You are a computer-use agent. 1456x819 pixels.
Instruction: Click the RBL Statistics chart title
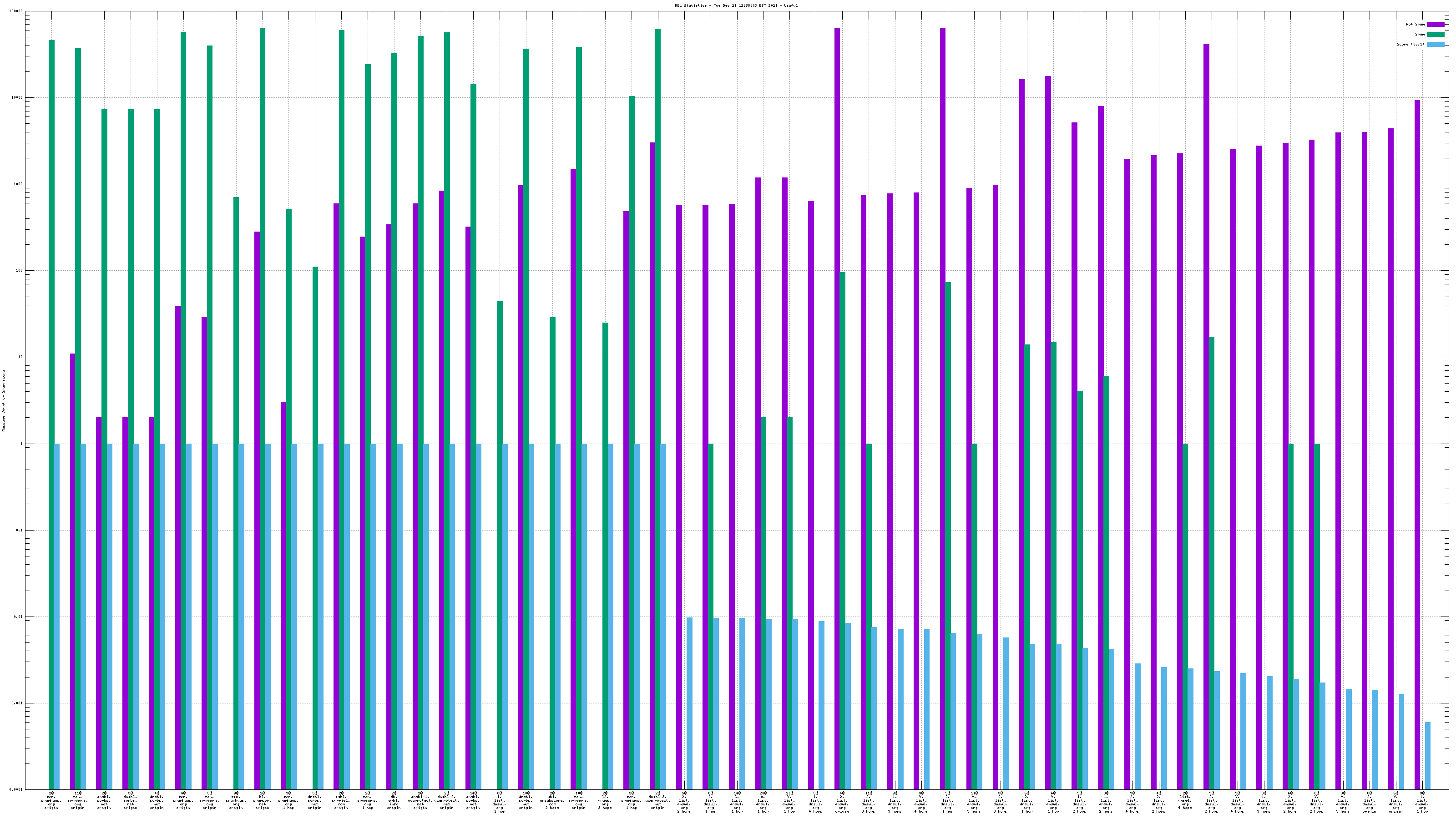736,5
